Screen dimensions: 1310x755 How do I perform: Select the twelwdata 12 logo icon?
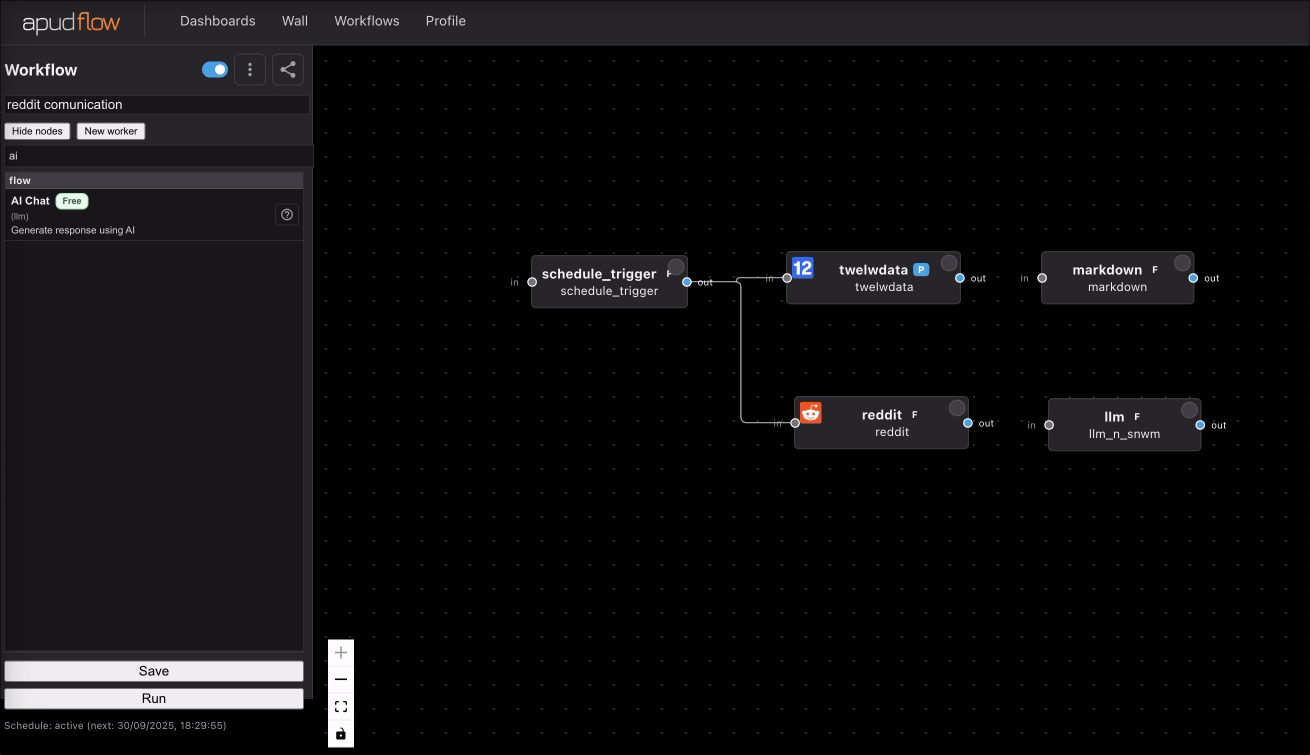coord(802,268)
